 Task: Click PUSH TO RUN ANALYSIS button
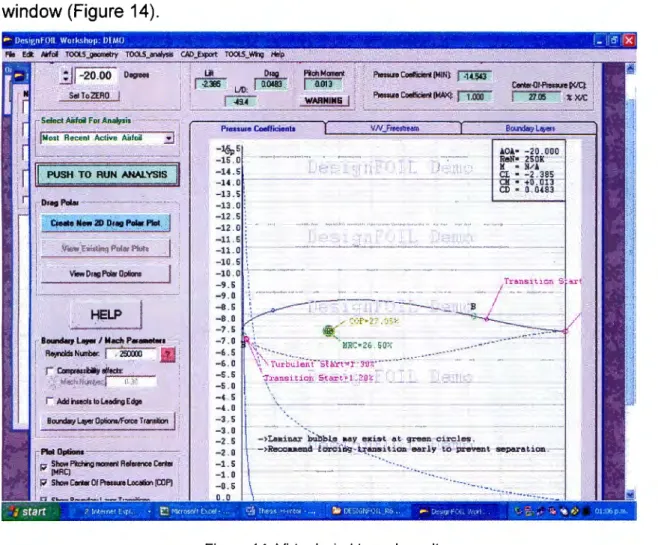click(x=107, y=175)
